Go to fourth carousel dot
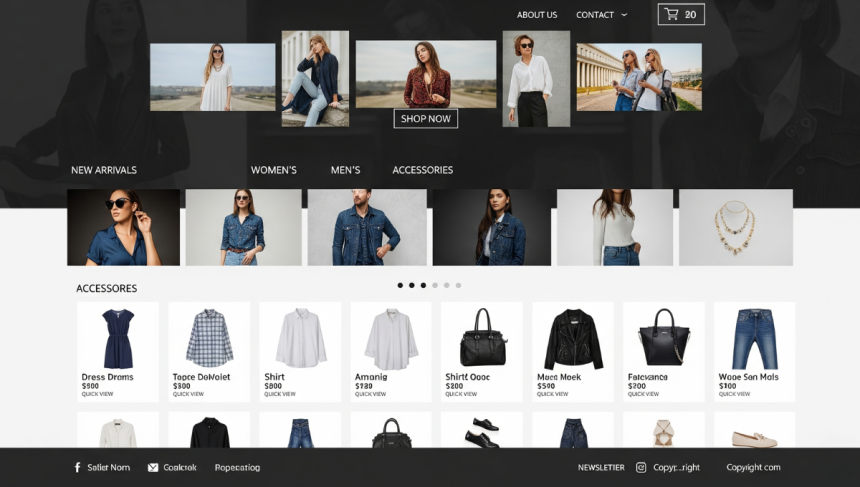The height and width of the screenshot is (487, 860). 435,285
